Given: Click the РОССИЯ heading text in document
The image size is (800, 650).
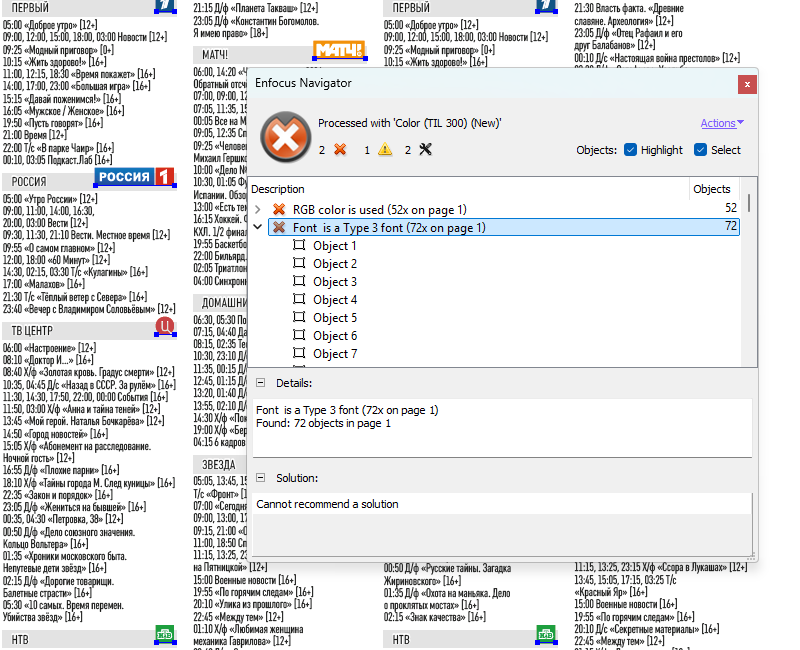Looking at the screenshot, I should point(29,182).
